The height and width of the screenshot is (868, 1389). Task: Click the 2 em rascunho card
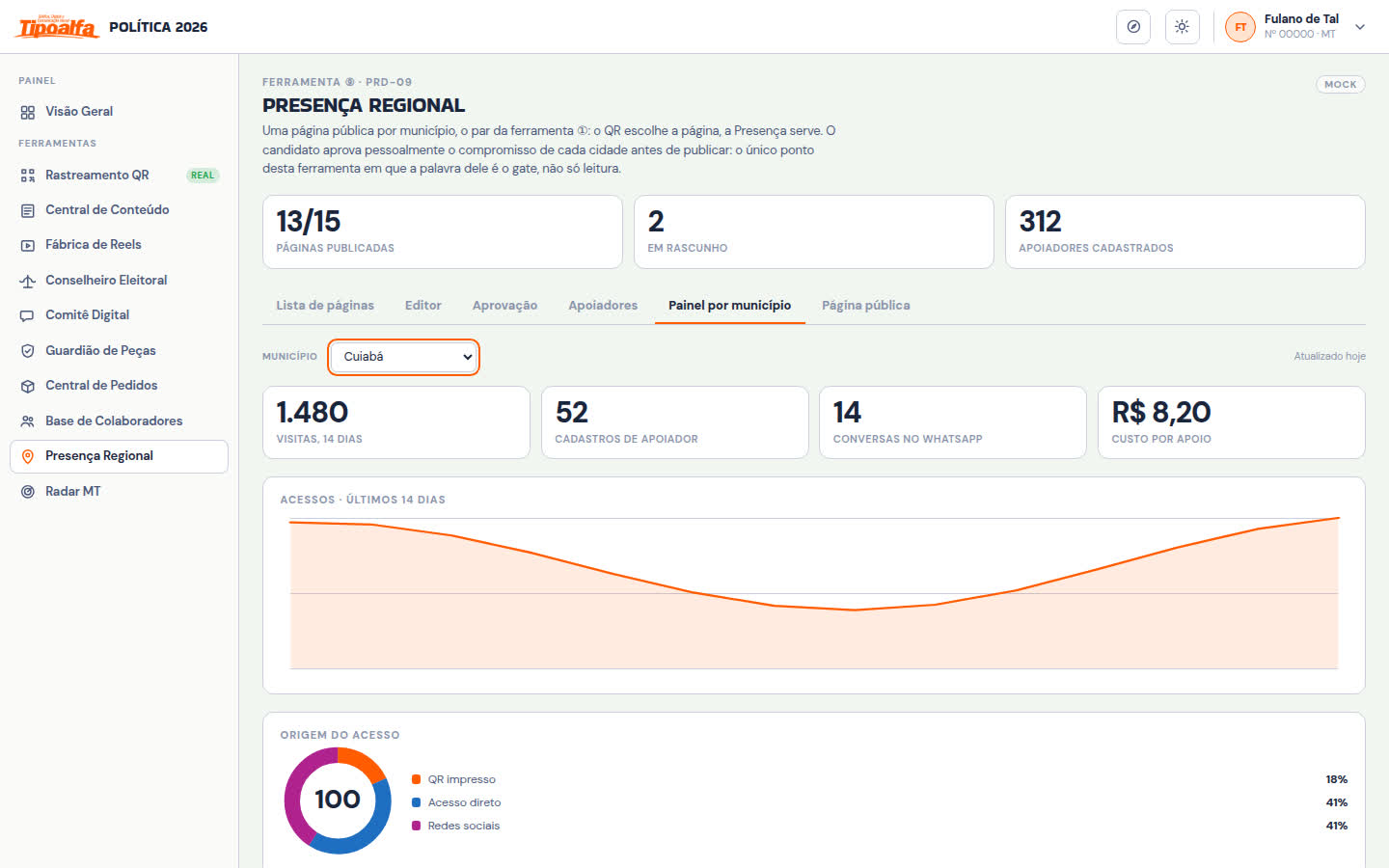click(x=814, y=232)
